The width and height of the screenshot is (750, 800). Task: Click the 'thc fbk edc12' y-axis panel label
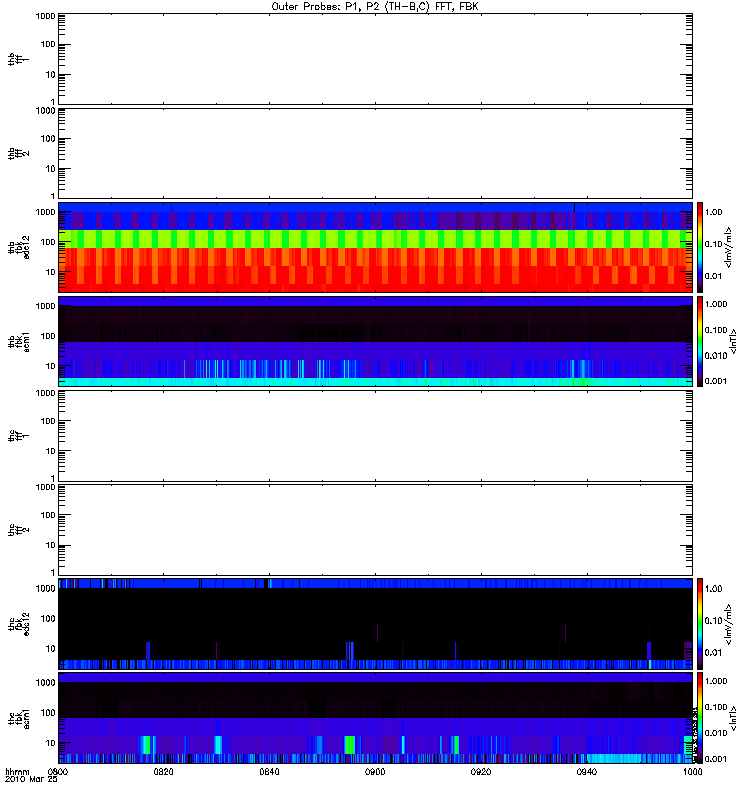pyautogui.click(x=19, y=623)
